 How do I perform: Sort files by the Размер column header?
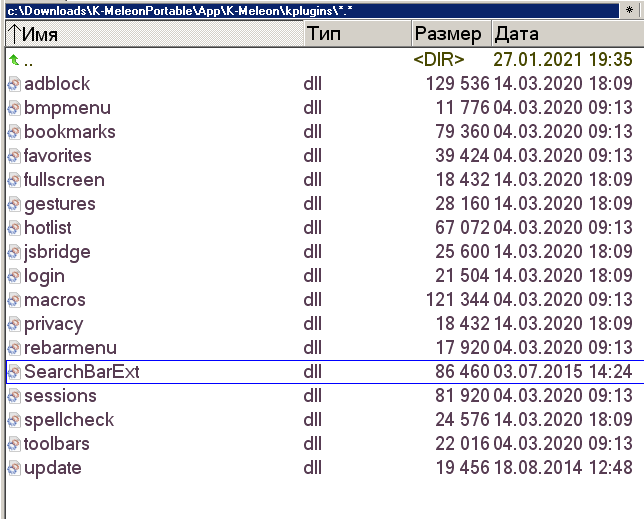449,34
